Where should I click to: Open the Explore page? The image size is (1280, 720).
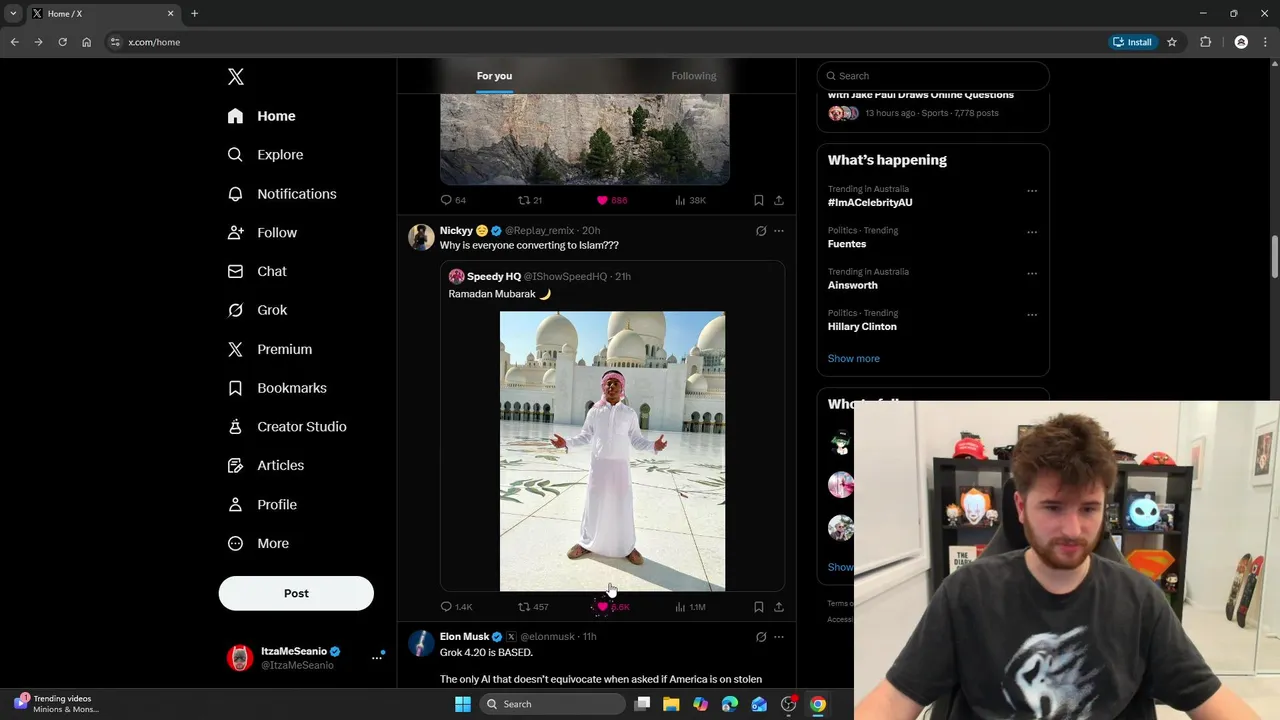pos(266,155)
